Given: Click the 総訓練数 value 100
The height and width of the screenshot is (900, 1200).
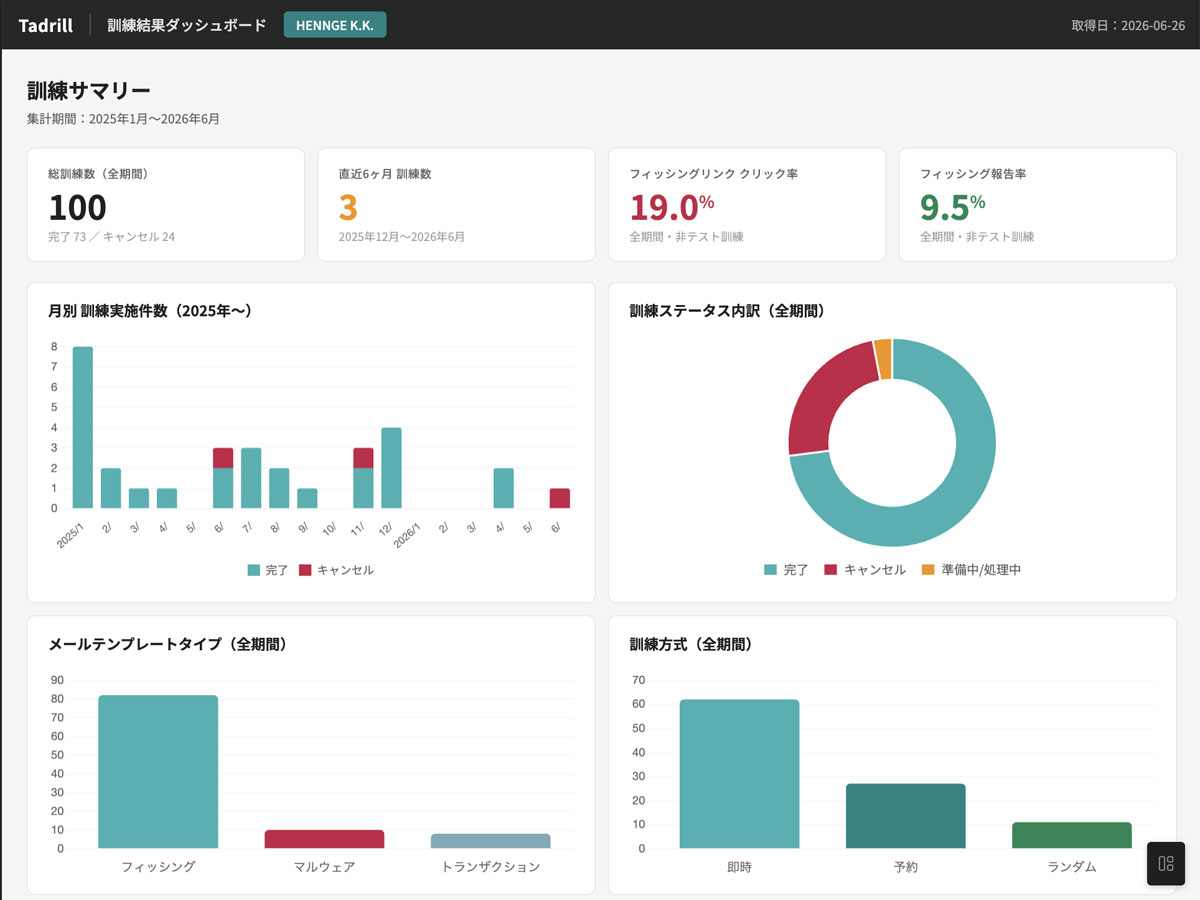Looking at the screenshot, I should (x=77, y=207).
